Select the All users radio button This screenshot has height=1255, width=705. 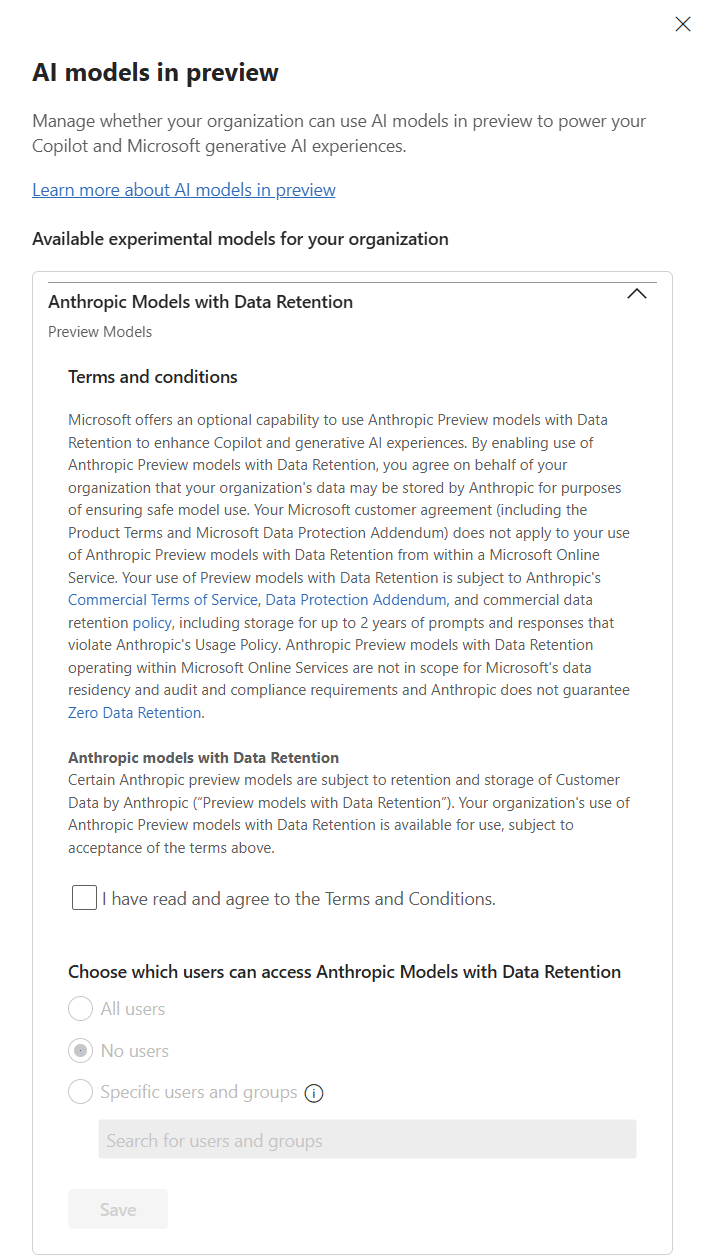point(80,1009)
